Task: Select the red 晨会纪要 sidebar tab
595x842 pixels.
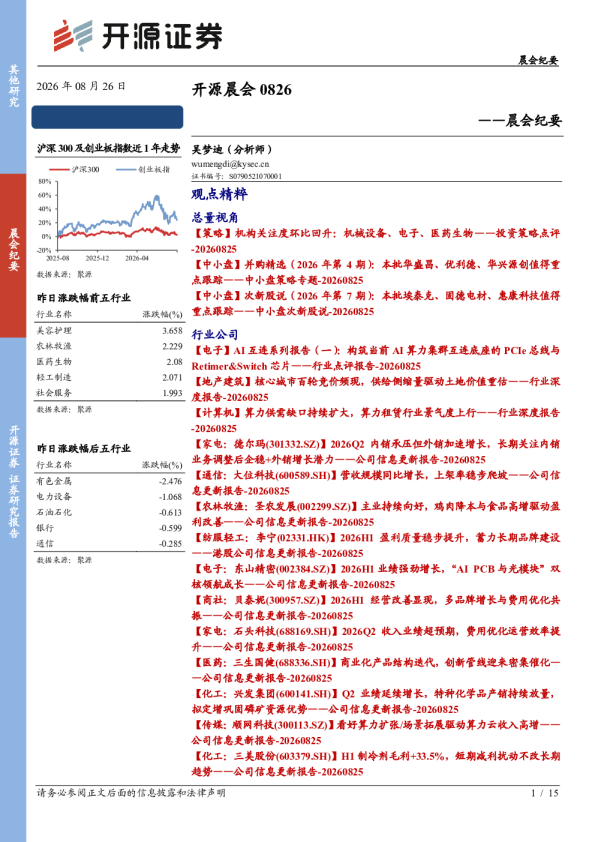Action: [x=13, y=256]
